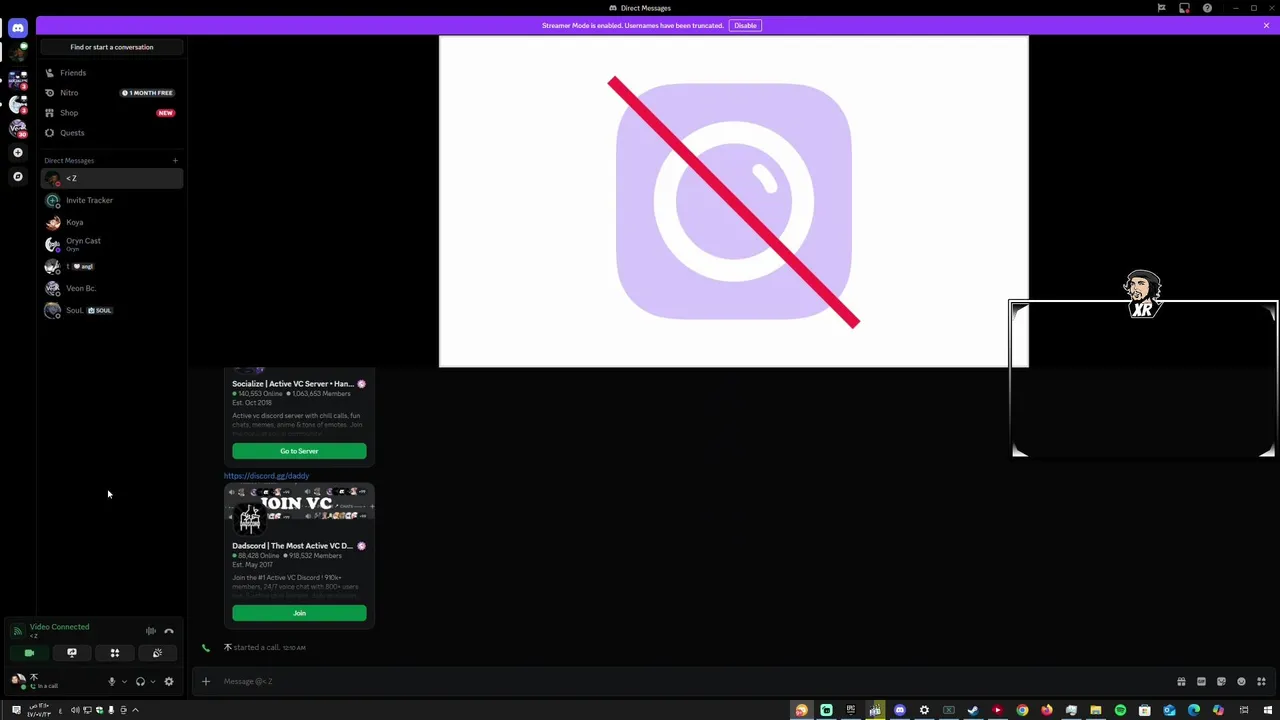Open Help icon in title bar

(x=1207, y=8)
